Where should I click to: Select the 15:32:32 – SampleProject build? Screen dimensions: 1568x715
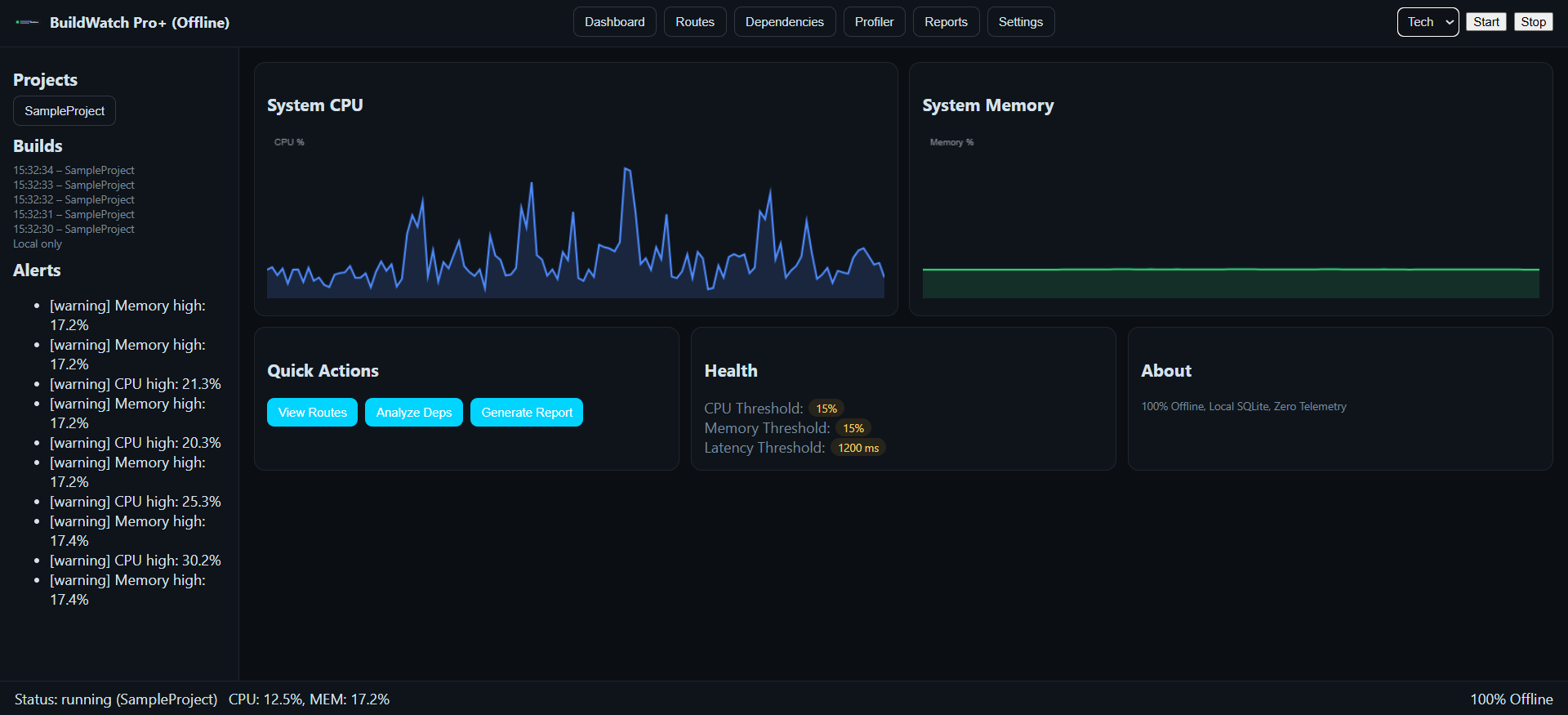pos(73,199)
